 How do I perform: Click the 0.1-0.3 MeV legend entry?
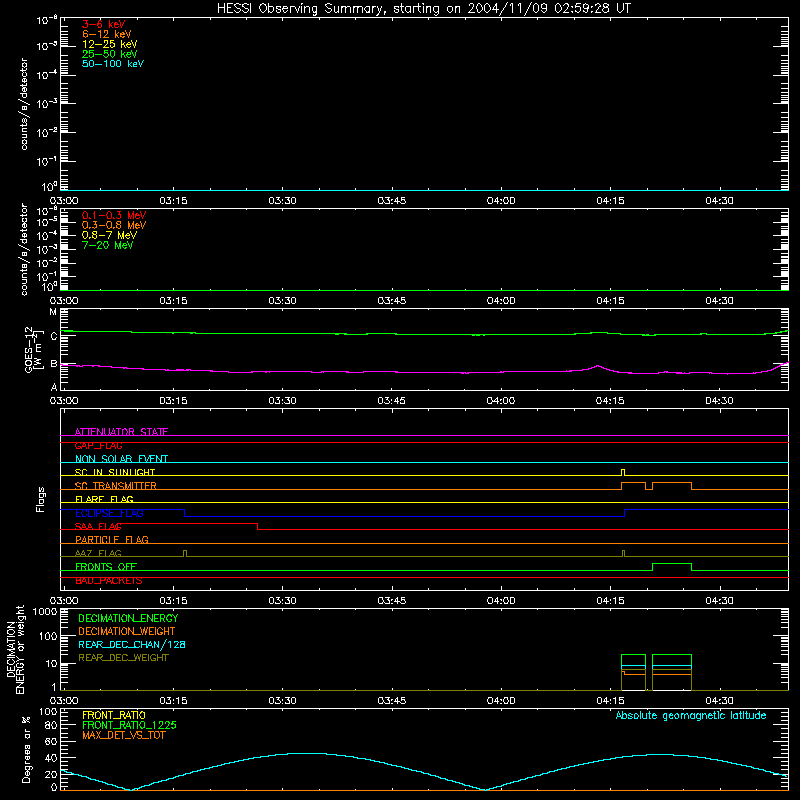114,215
